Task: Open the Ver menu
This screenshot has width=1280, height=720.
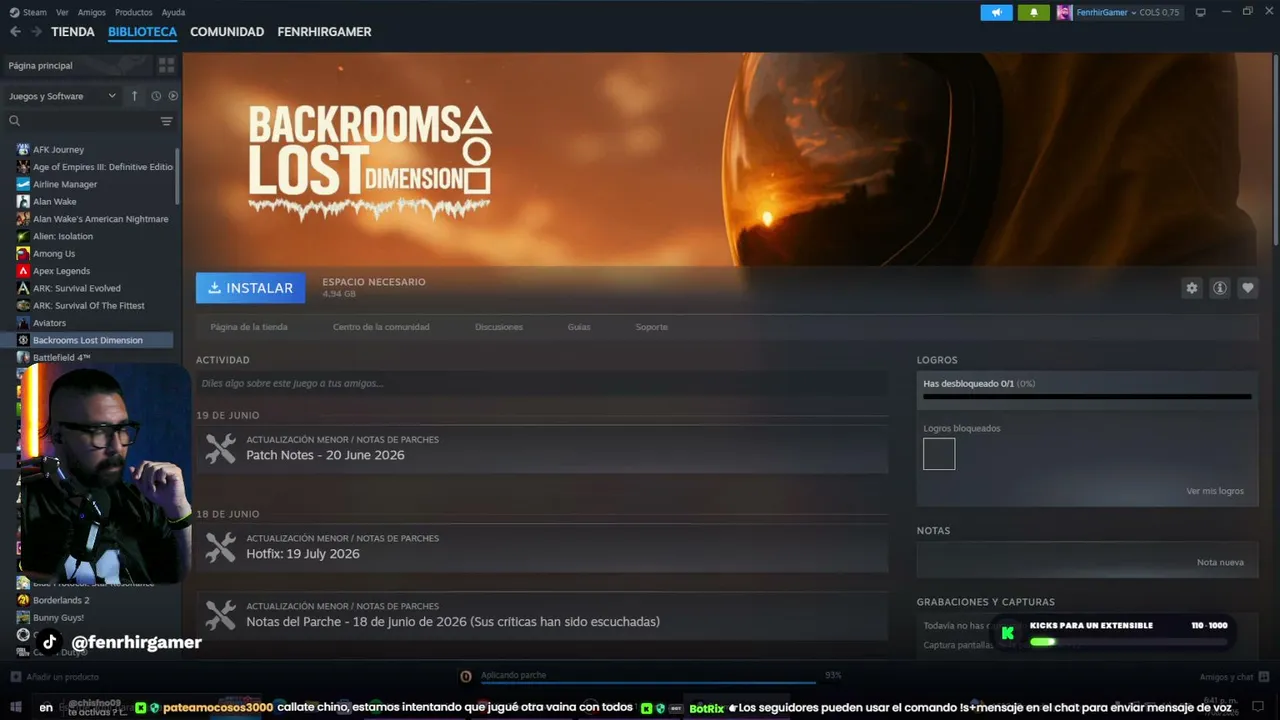Action: [62, 12]
